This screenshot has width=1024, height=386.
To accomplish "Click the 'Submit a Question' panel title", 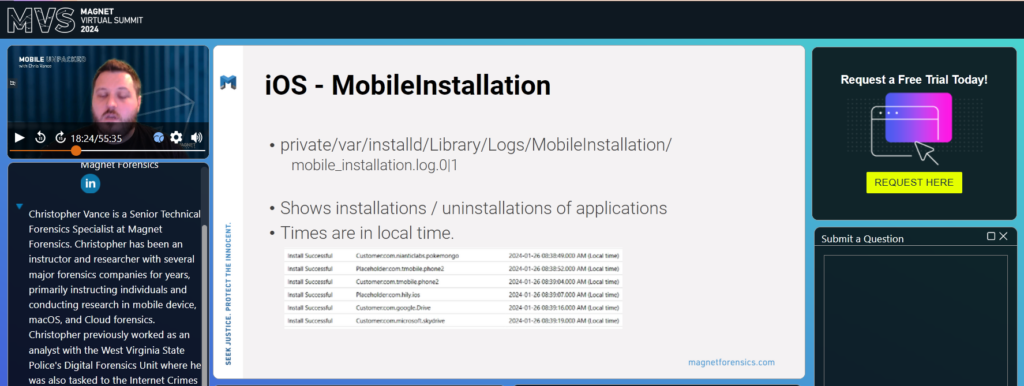I will [862, 238].
